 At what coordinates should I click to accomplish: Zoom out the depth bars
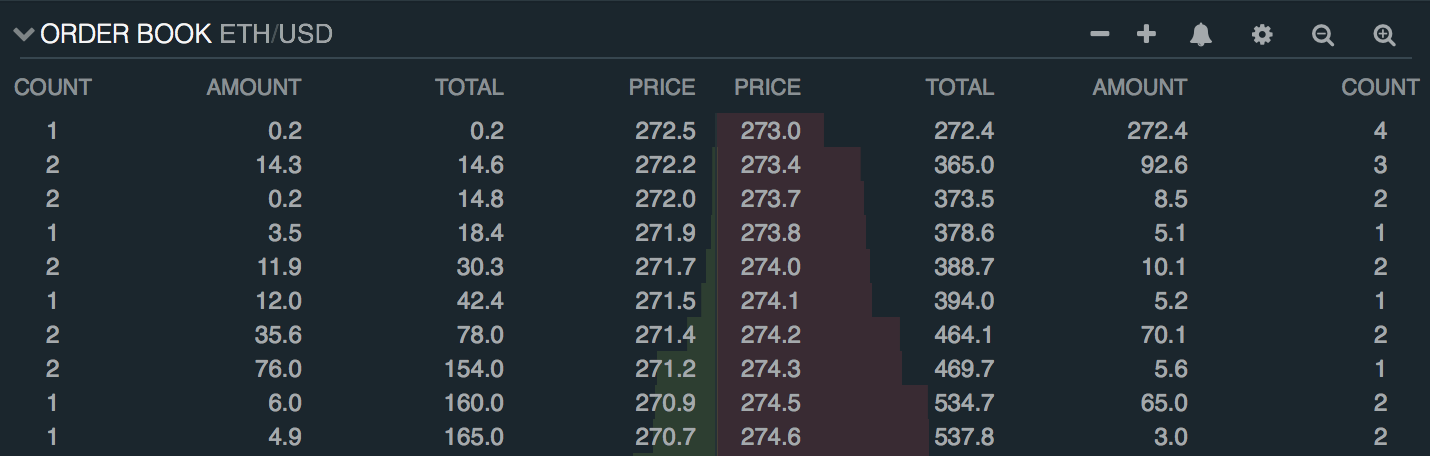pos(1323,36)
